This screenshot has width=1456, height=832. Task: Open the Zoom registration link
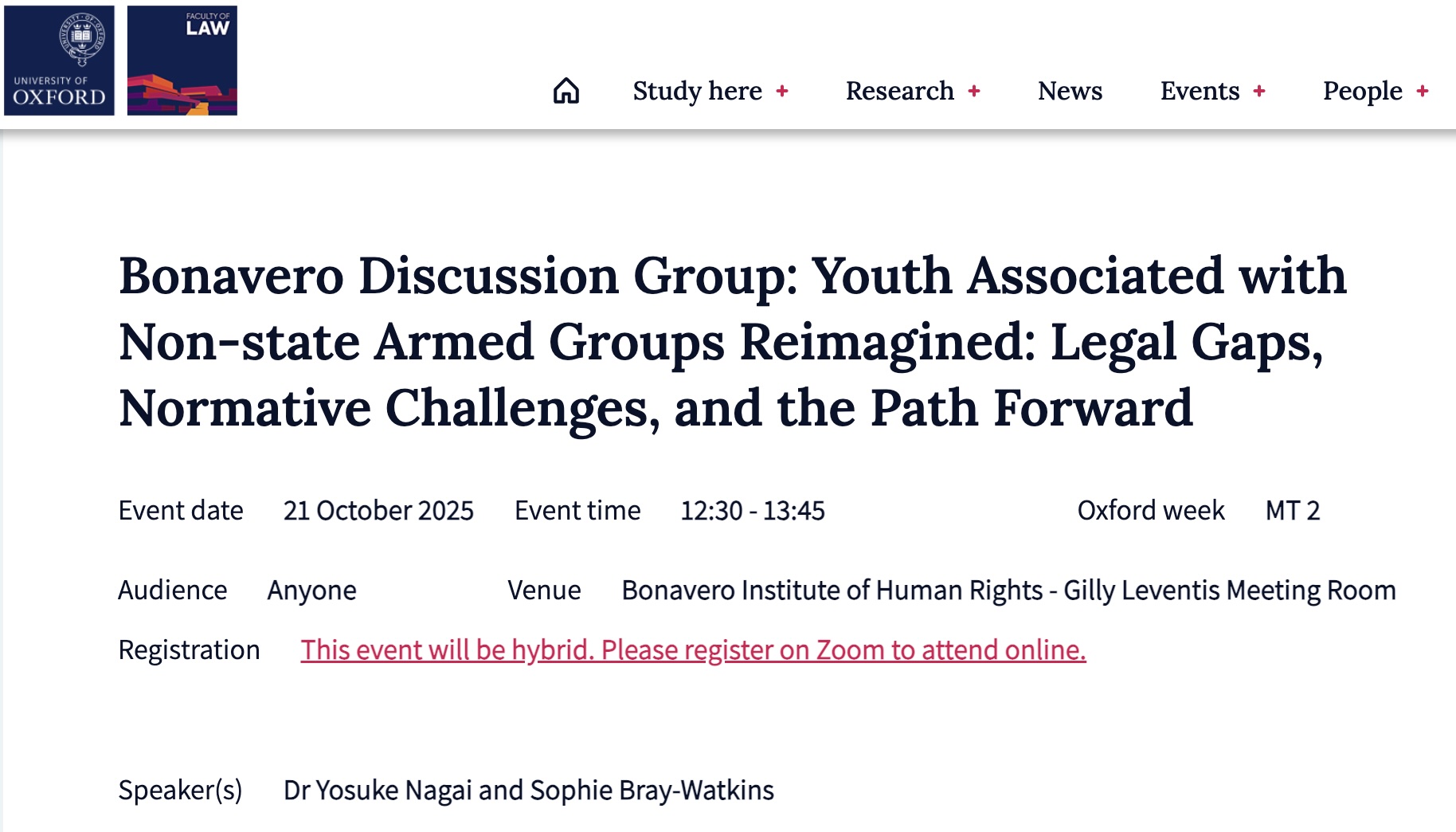click(693, 650)
